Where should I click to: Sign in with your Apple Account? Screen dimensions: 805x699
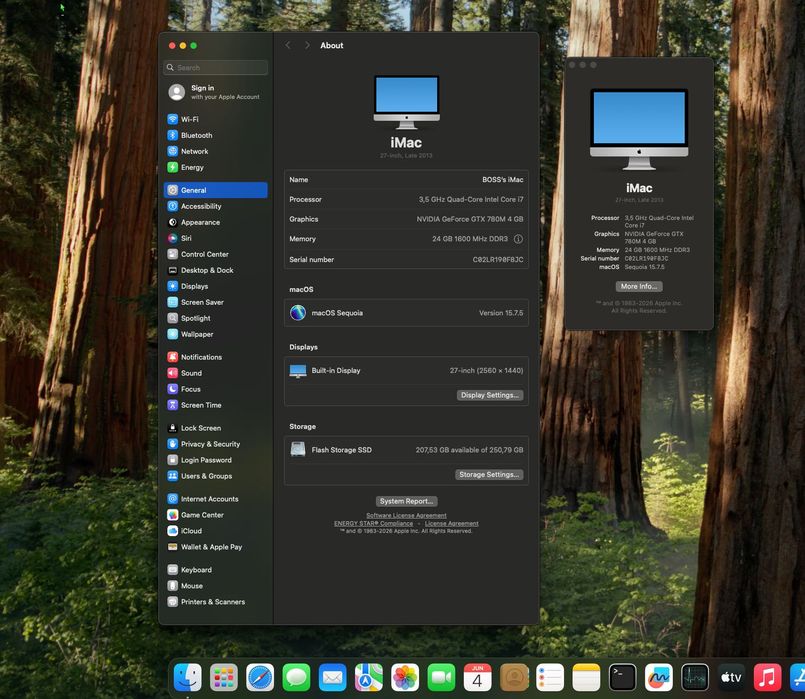216,92
